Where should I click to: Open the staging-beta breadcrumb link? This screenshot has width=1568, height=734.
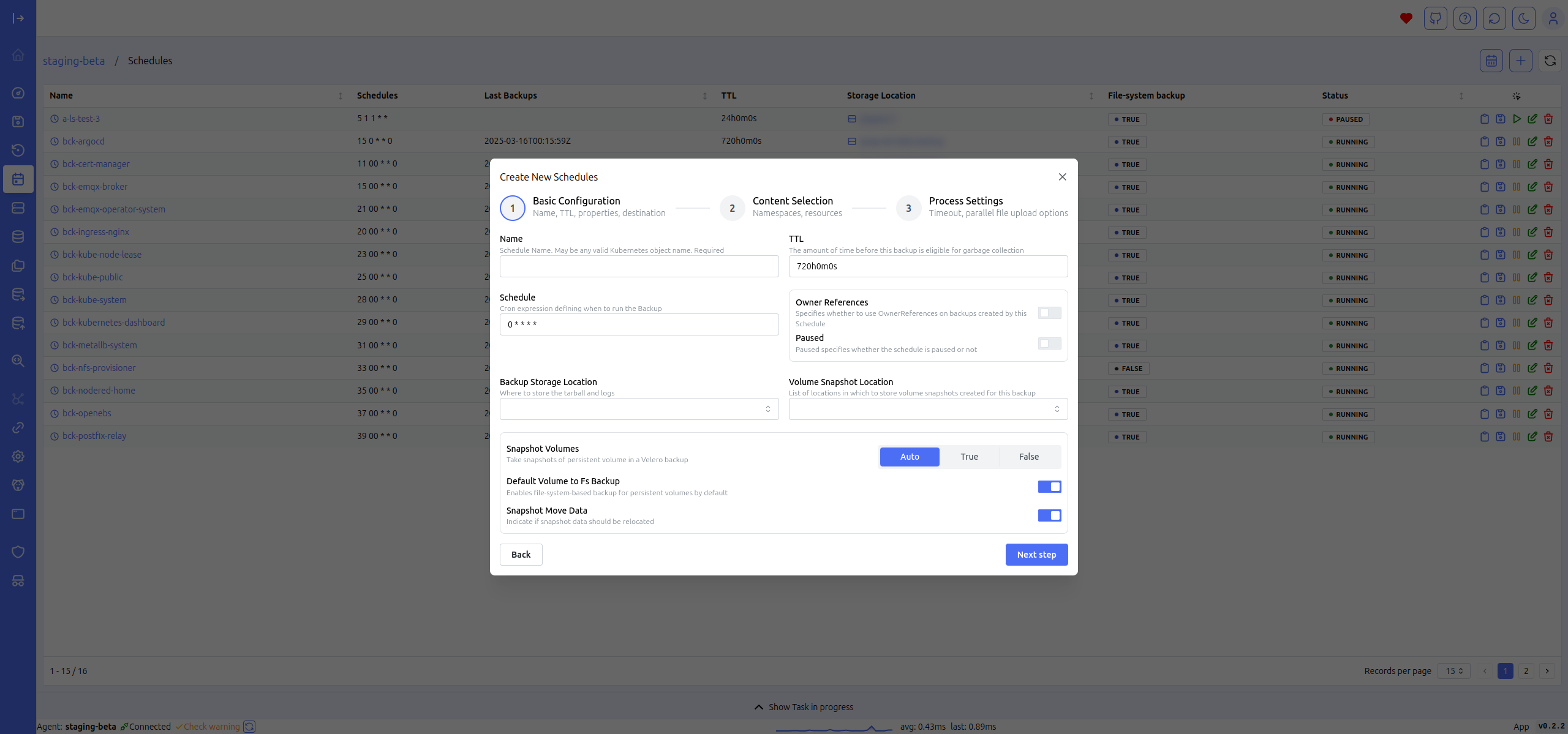pyautogui.click(x=73, y=61)
